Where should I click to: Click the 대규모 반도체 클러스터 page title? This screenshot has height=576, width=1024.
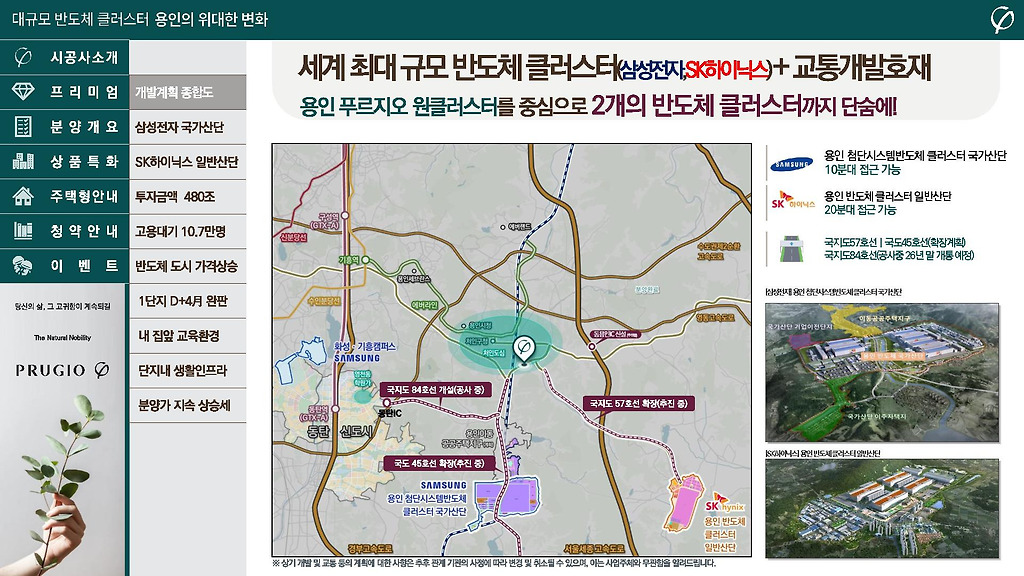click(x=140, y=20)
